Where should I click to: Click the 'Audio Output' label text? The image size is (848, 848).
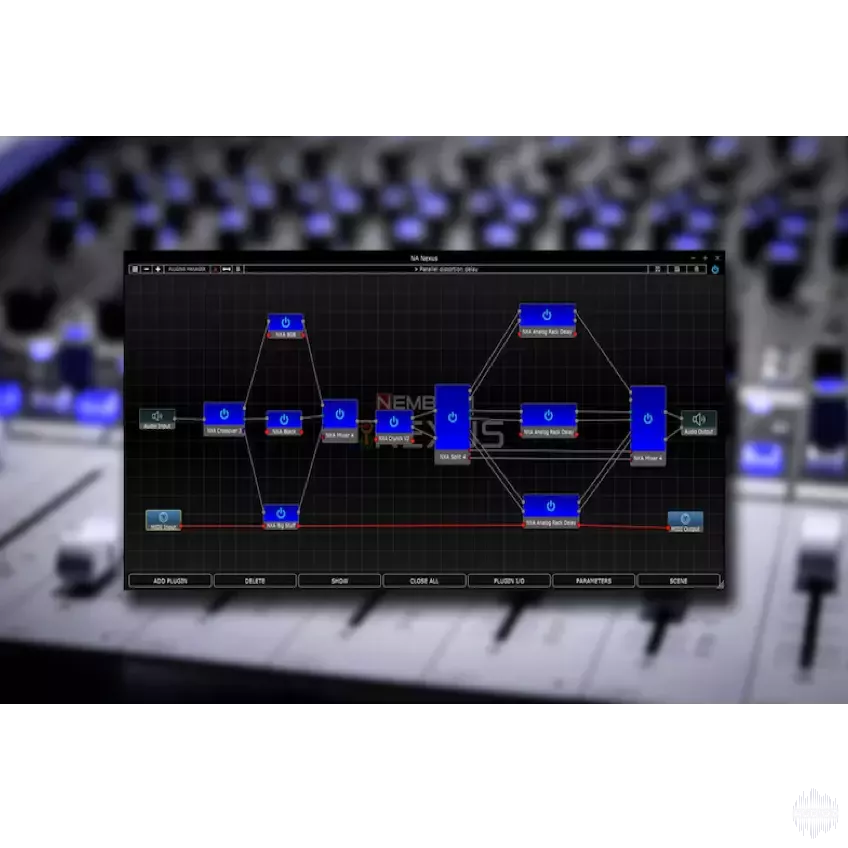[699, 432]
